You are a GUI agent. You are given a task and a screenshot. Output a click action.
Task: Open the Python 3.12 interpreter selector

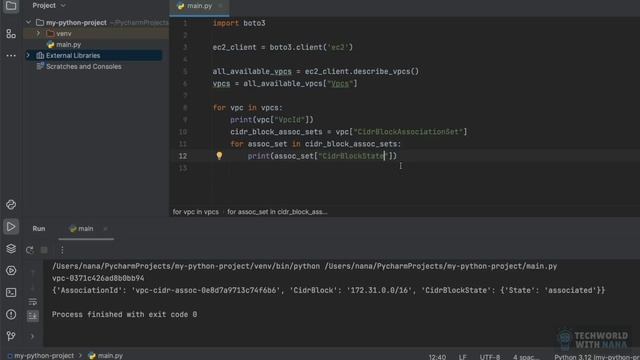597,357
